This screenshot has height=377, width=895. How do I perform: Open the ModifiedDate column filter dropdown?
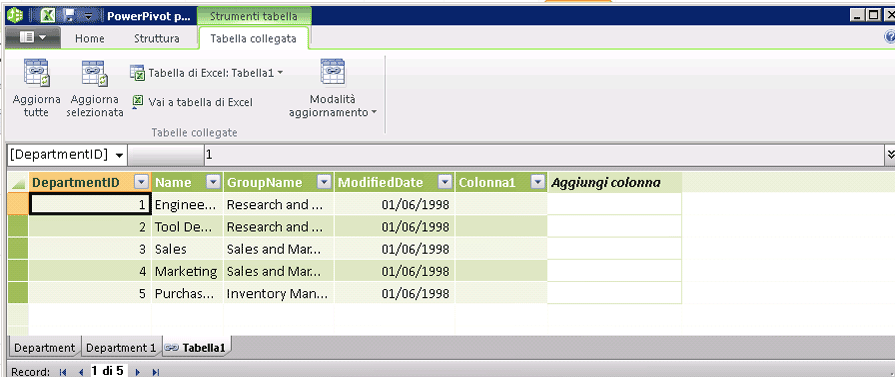tap(445, 182)
